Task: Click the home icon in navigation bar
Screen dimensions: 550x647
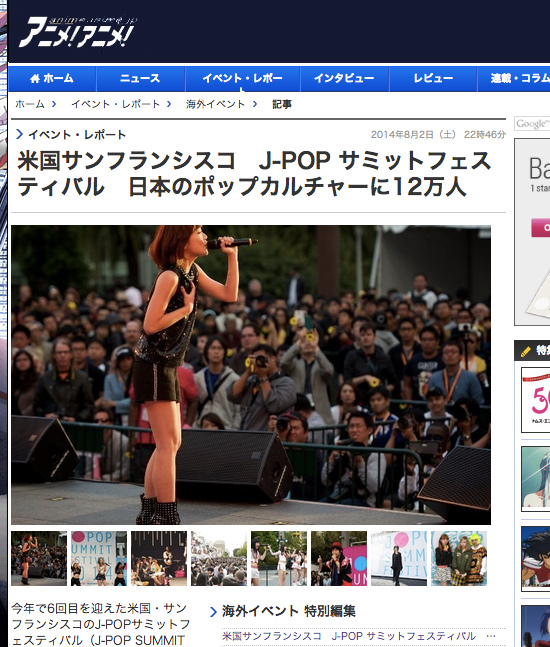Action: (x=35, y=78)
